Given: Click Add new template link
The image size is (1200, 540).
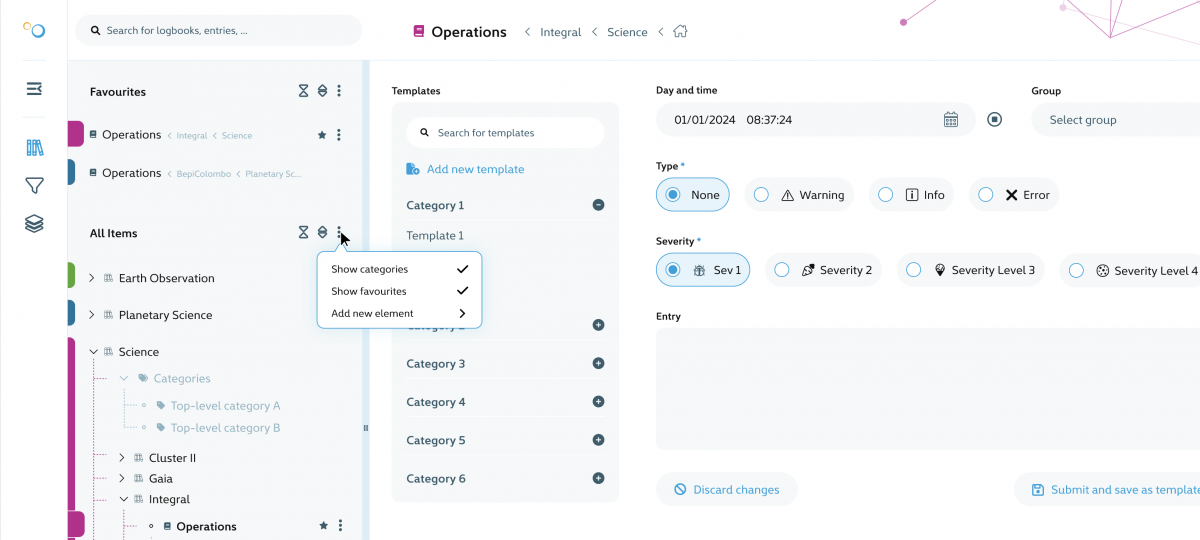Looking at the screenshot, I should [x=465, y=169].
